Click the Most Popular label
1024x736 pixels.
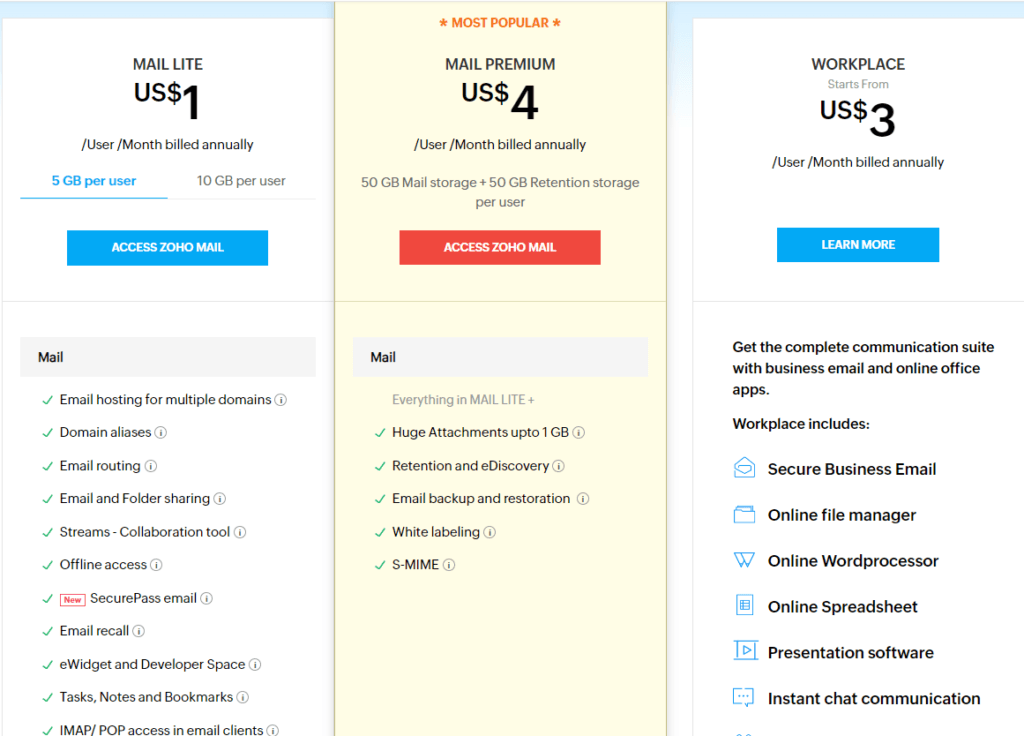pos(500,23)
